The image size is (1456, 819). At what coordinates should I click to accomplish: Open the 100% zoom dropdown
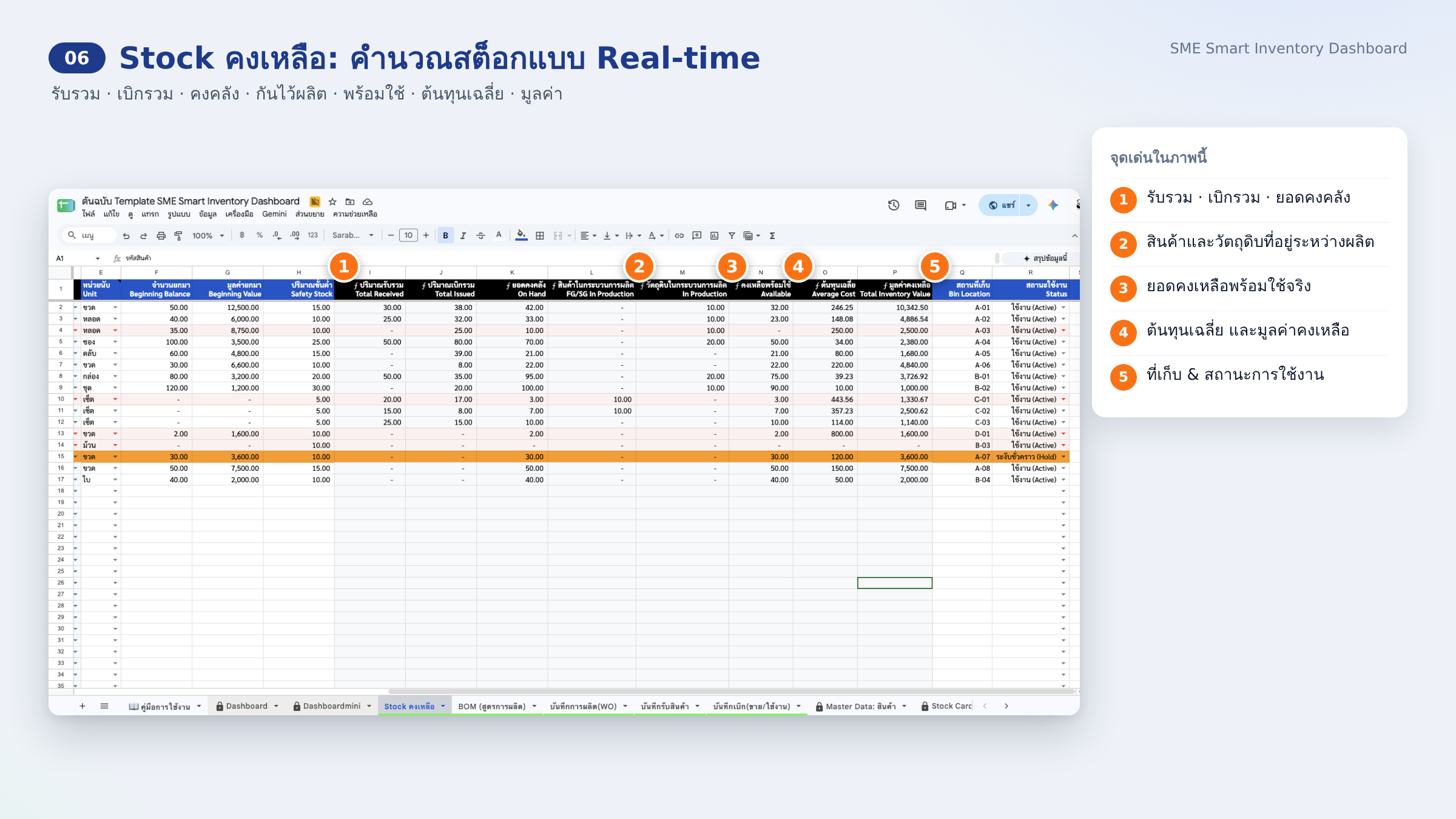click(208, 236)
